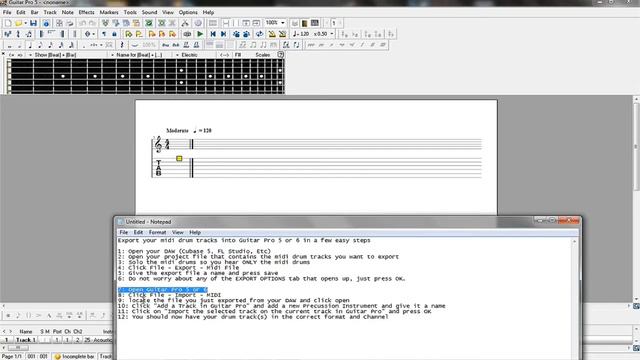Click the Open folder icon in Guitar Pro
Screen dimensions: 640x360
(x=18, y=23)
